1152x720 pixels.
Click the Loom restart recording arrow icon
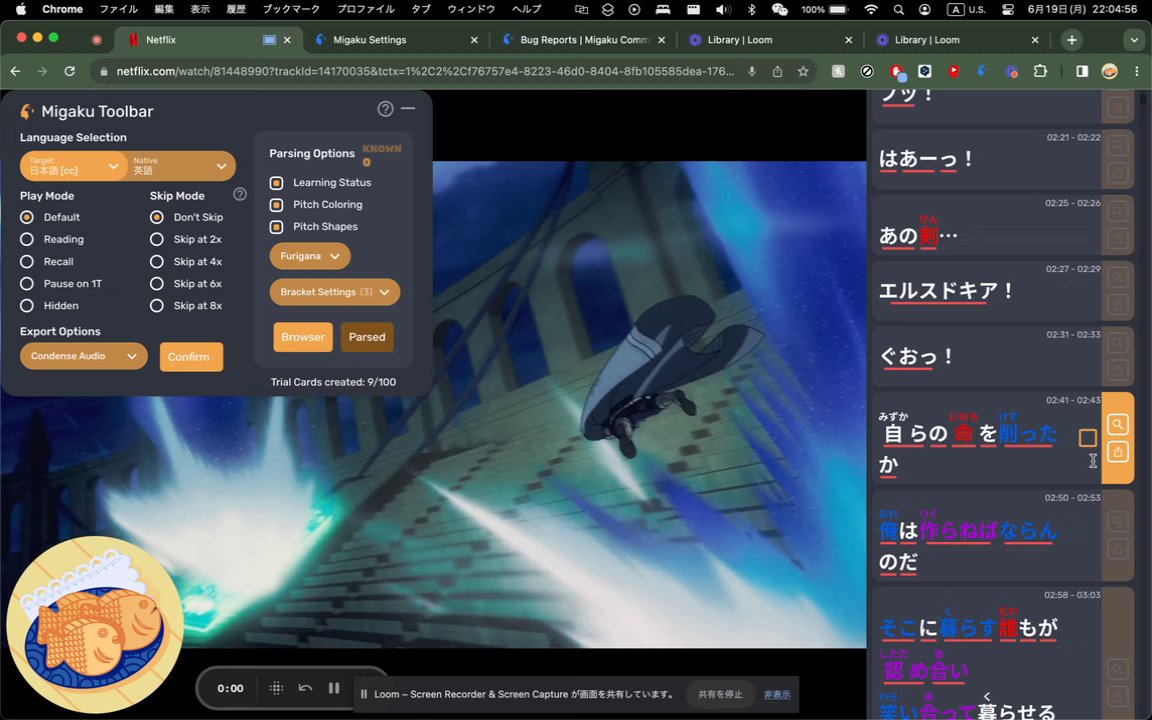pyautogui.click(x=305, y=688)
